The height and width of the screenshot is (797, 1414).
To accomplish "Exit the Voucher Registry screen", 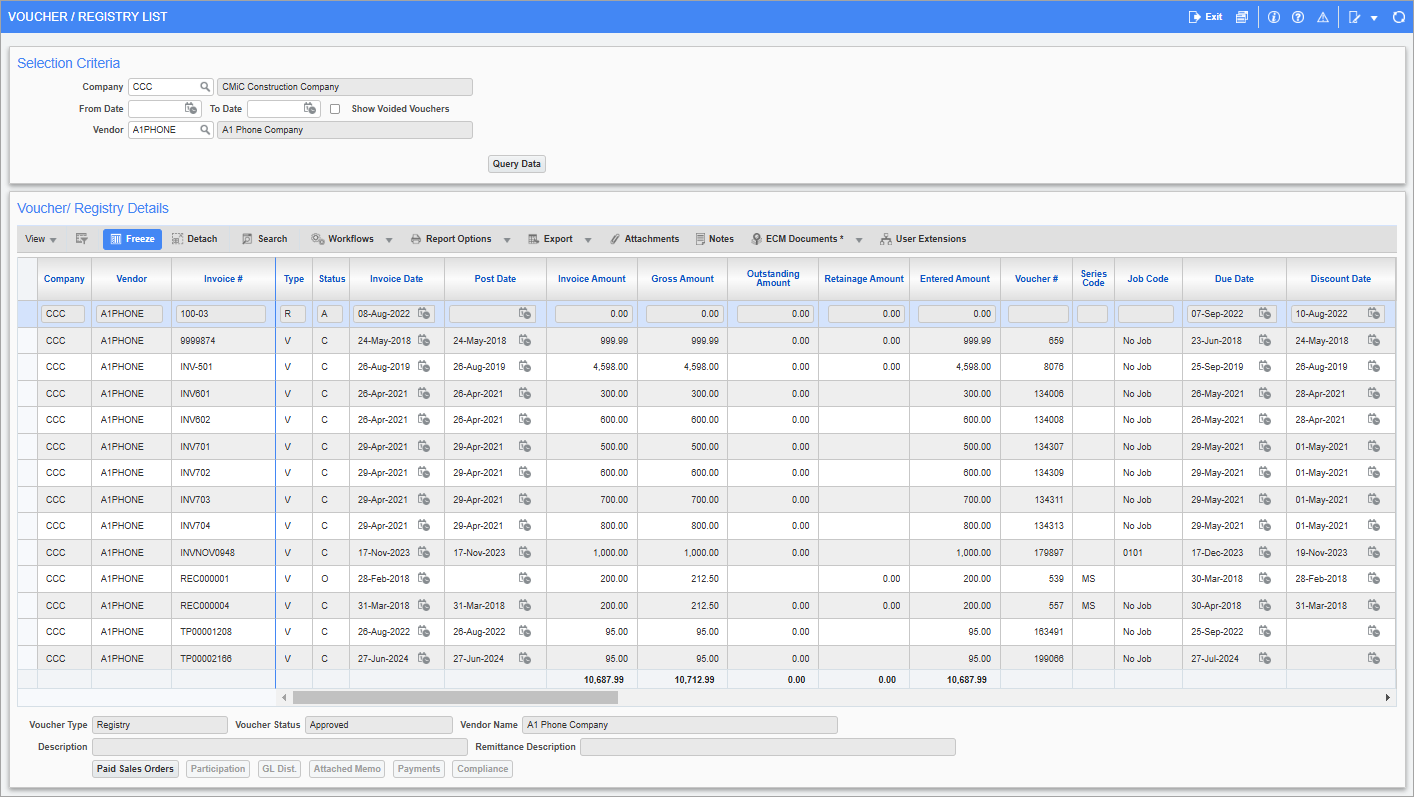I will pyautogui.click(x=1204, y=17).
